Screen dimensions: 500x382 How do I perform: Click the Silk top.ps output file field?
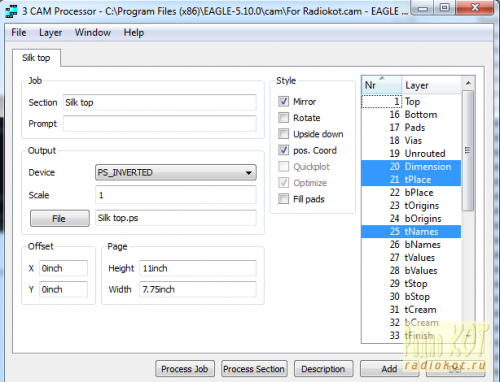coord(176,218)
